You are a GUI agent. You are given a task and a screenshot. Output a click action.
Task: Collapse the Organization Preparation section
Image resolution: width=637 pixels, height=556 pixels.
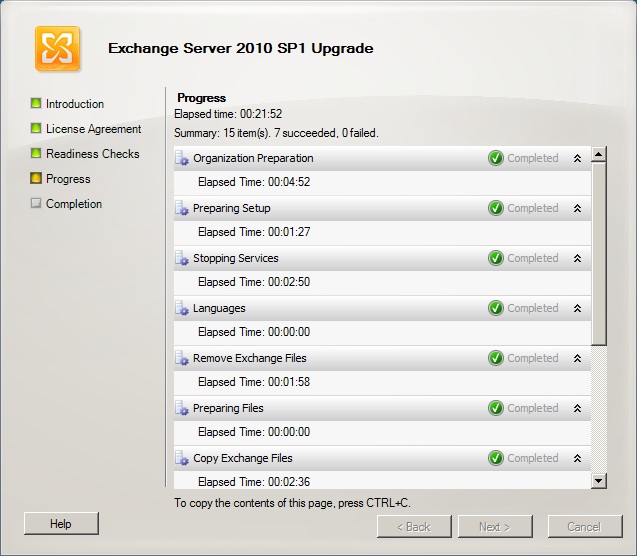tap(576, 158)
